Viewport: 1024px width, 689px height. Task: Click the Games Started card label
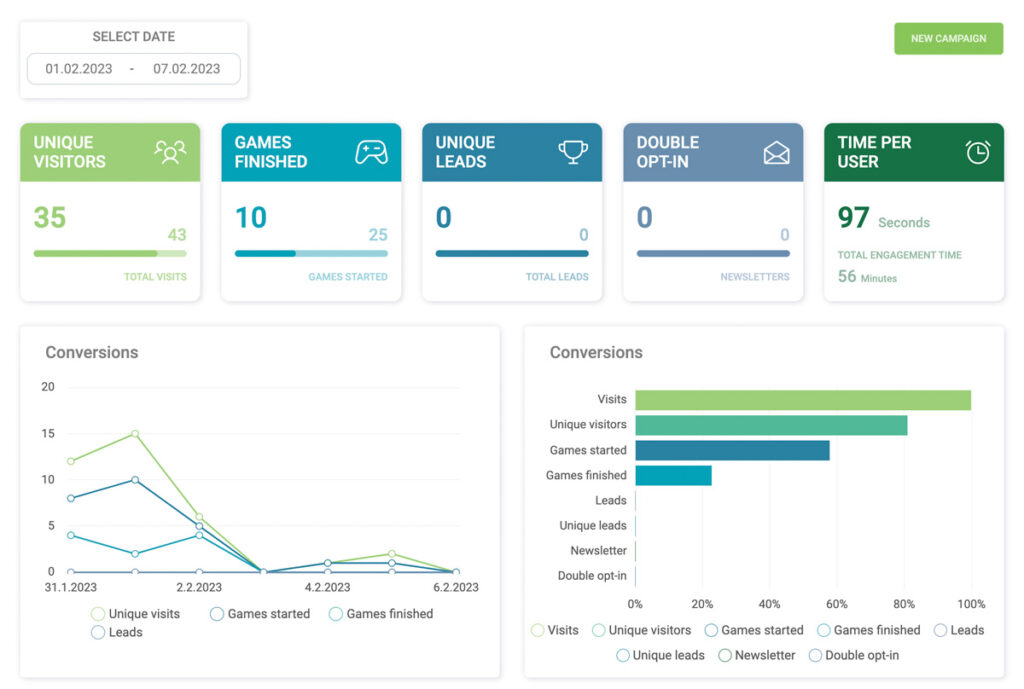click(348, 277)
